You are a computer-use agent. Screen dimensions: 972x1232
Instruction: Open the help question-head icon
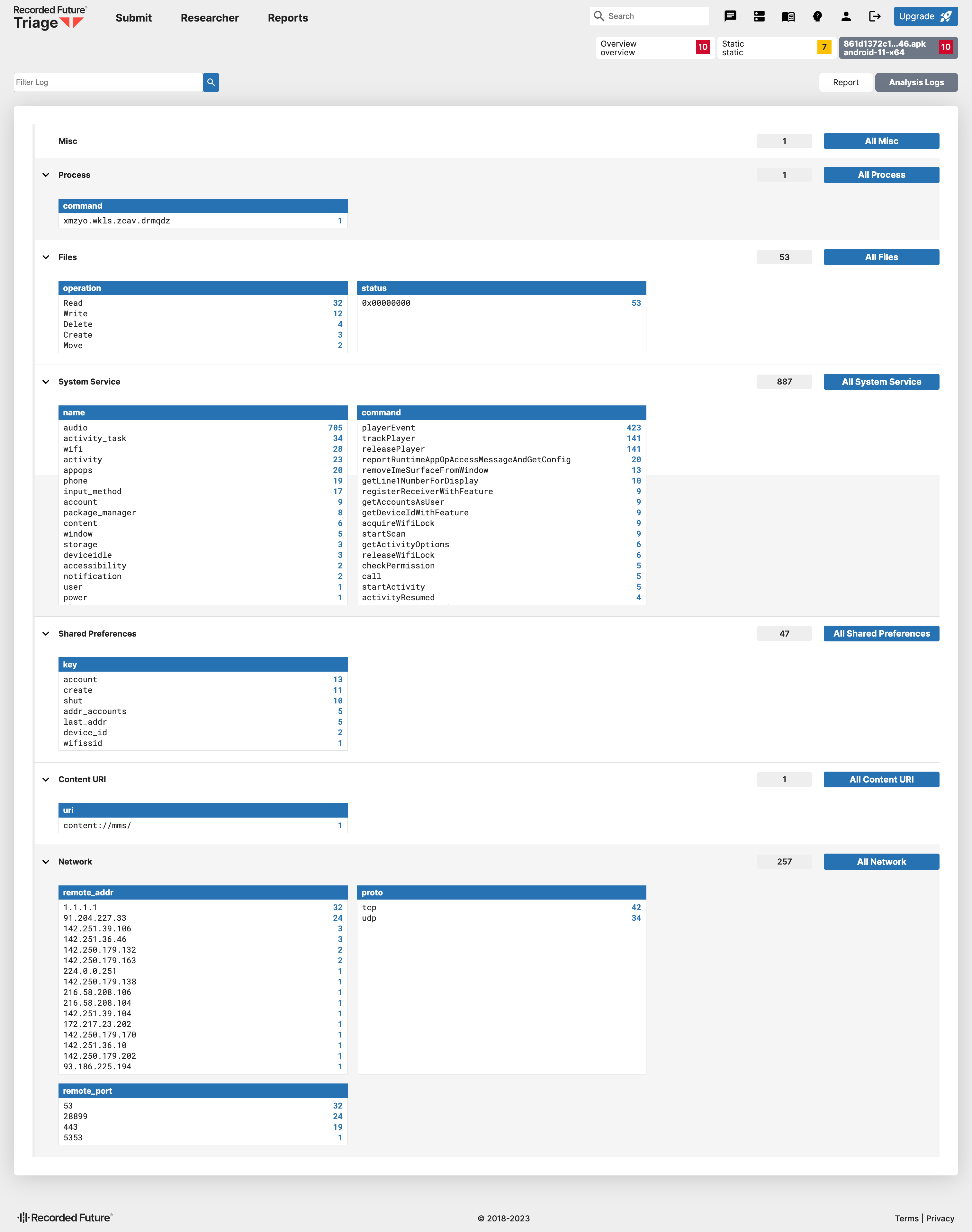tap(817, 16)
